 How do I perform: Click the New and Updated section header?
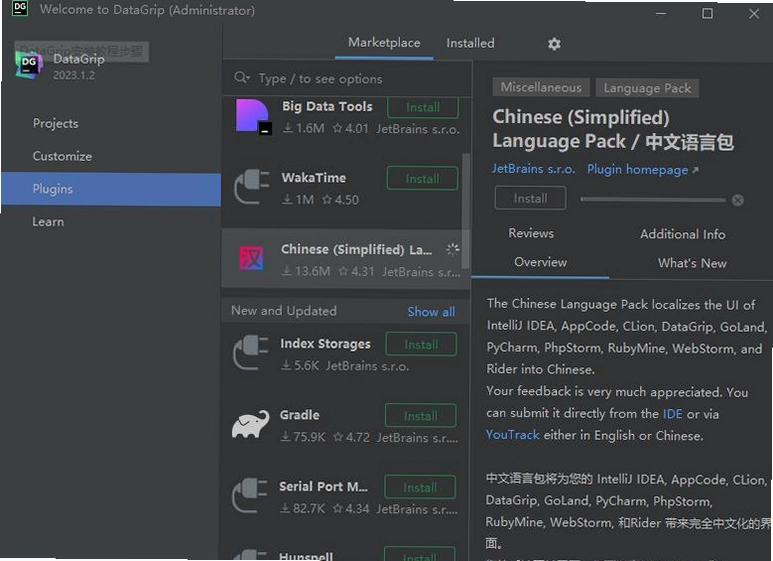click(x=284, y=311)
